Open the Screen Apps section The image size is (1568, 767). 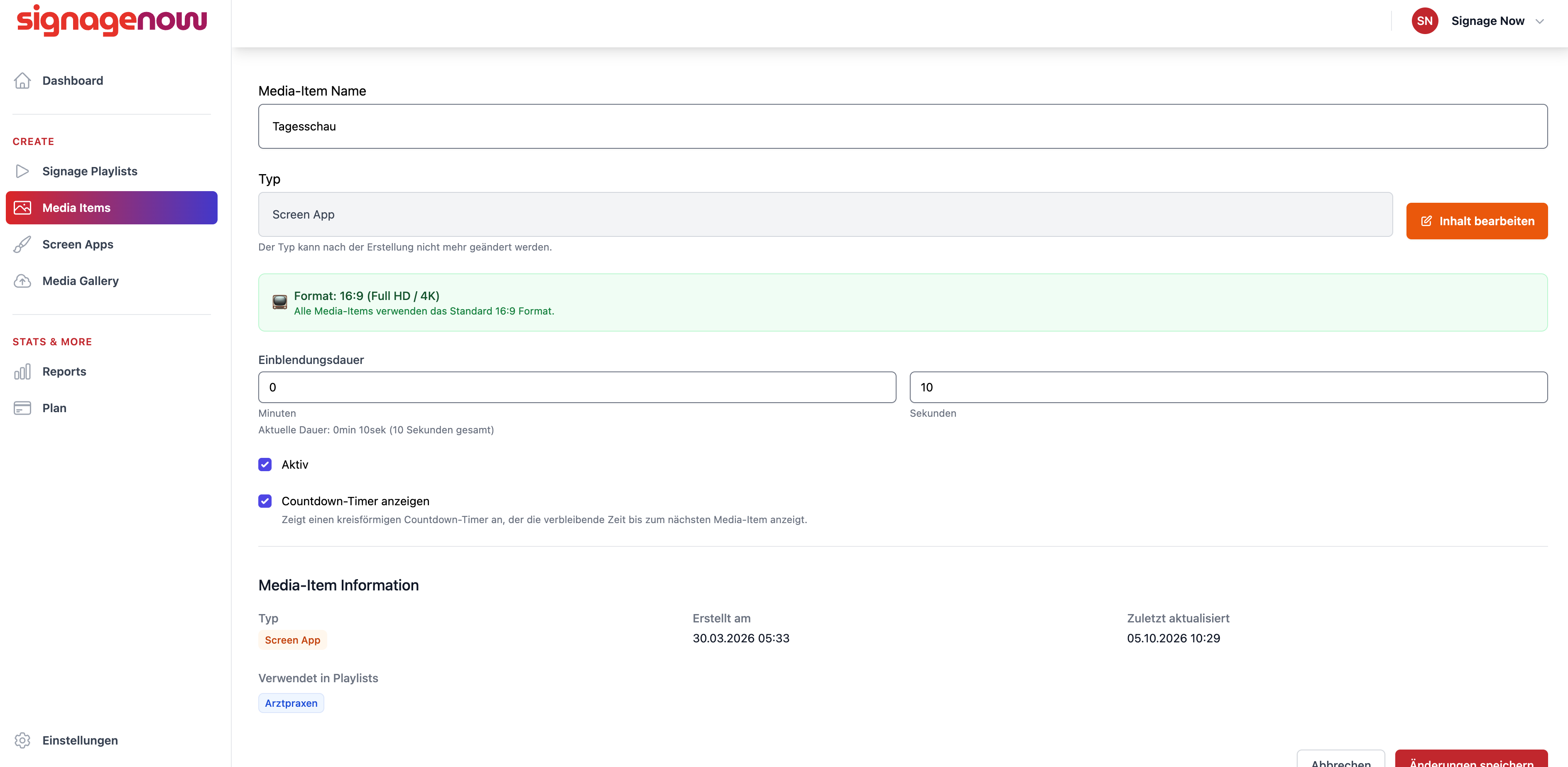coord(112,244)
